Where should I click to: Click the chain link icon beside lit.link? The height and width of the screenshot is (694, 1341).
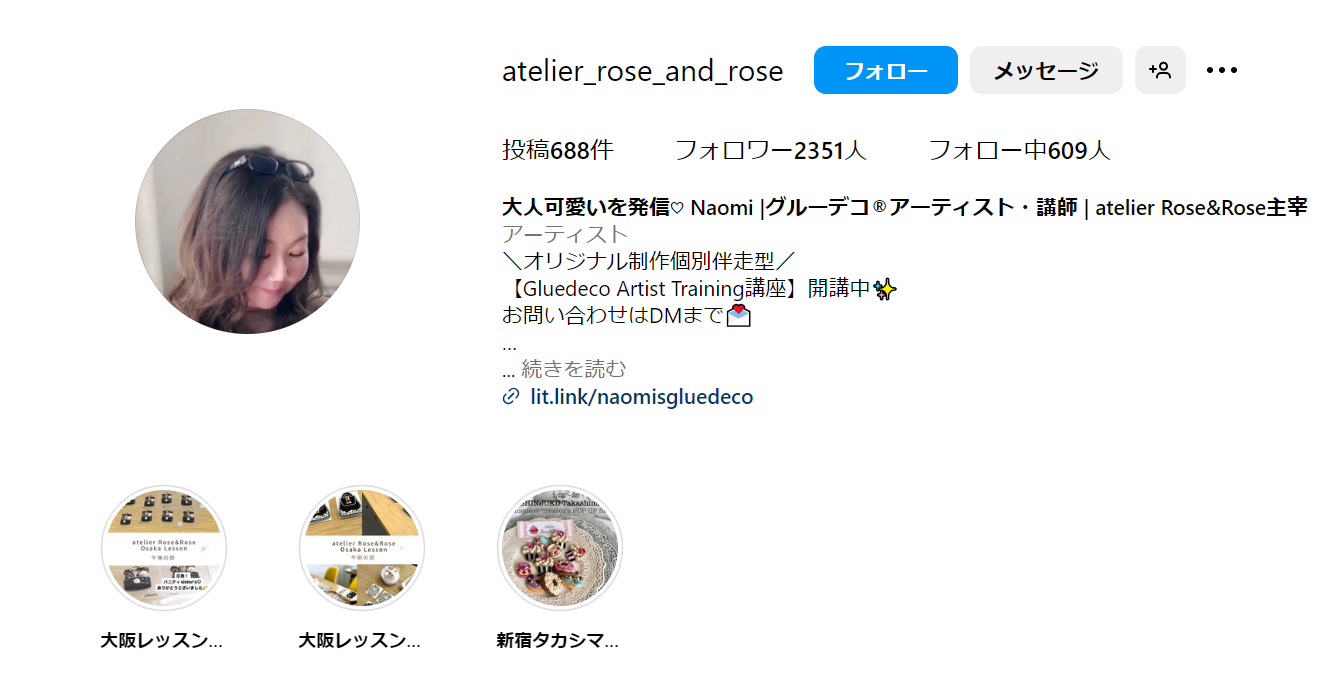510,397
